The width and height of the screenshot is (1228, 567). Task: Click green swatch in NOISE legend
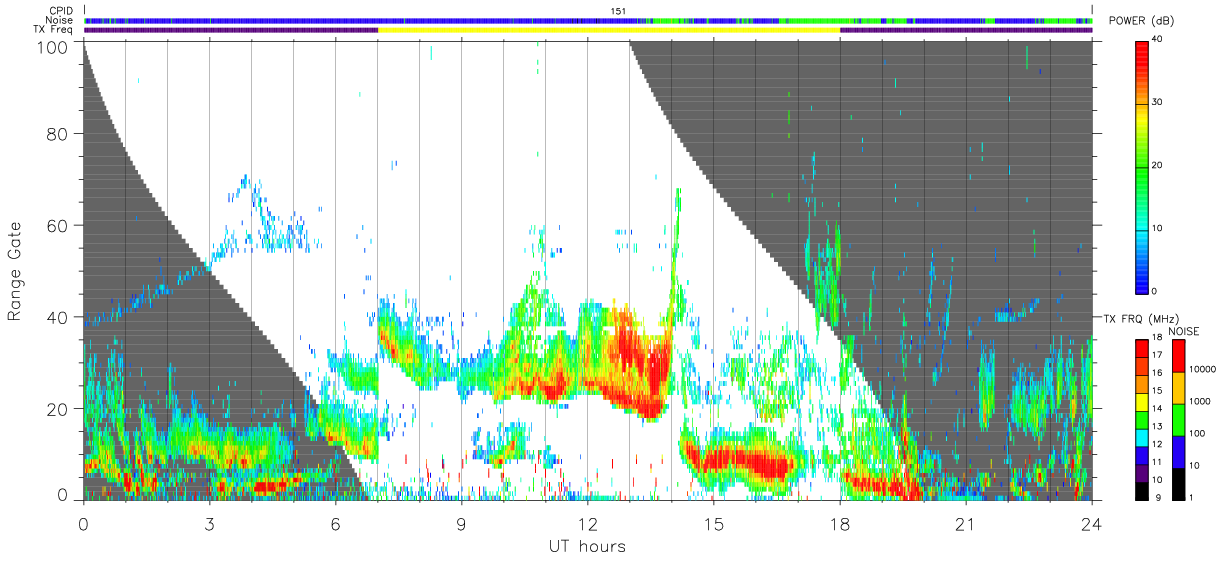(x=1179, y=420)
